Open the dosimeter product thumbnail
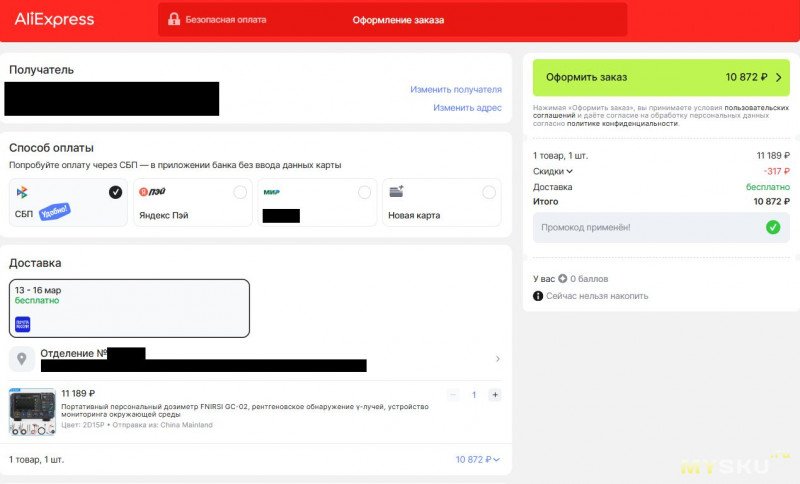This screenshot has width=800, height=484. [32, 412]
